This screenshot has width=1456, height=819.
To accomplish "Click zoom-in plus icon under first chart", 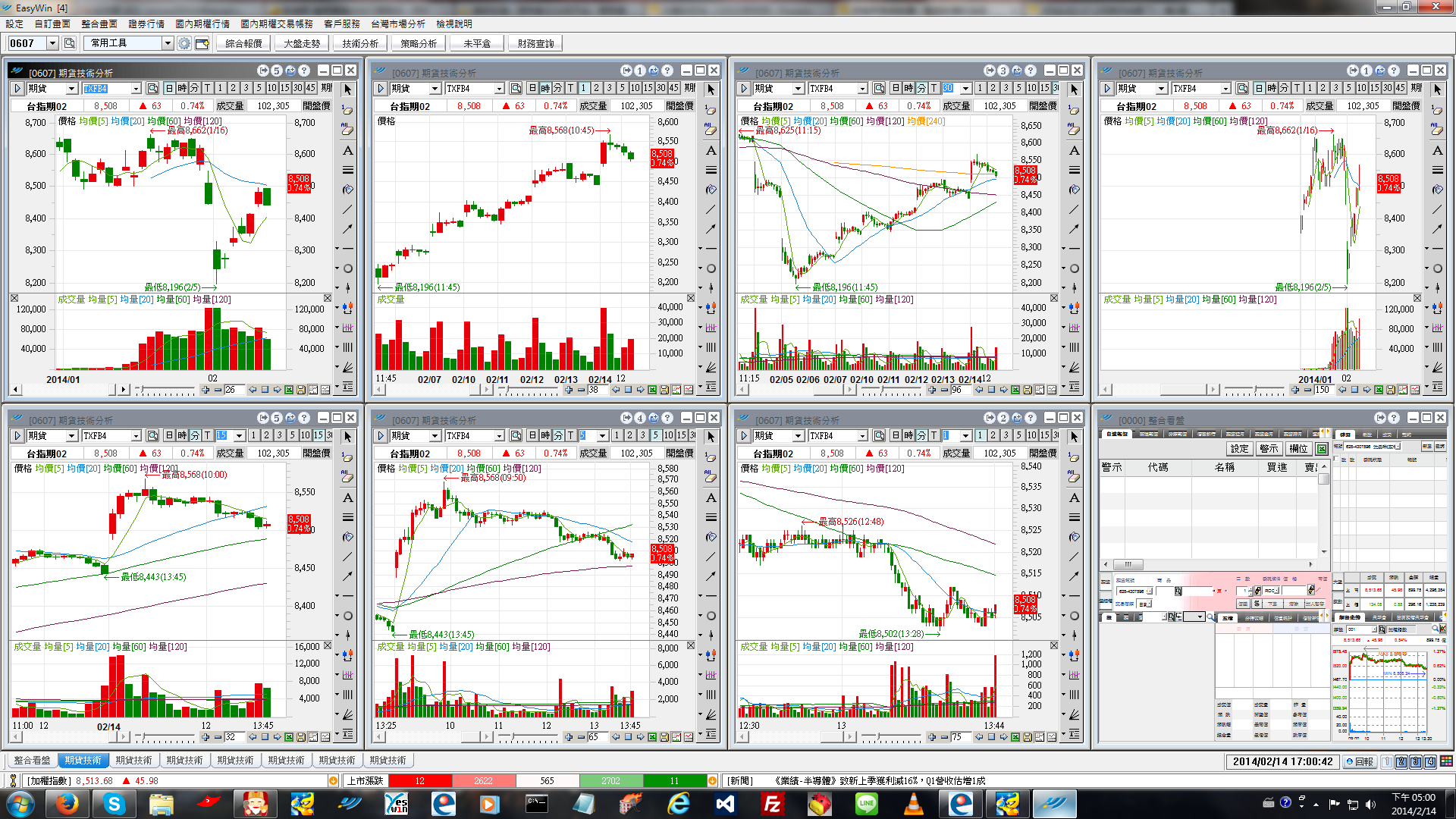I will click(x=206, y=390).
